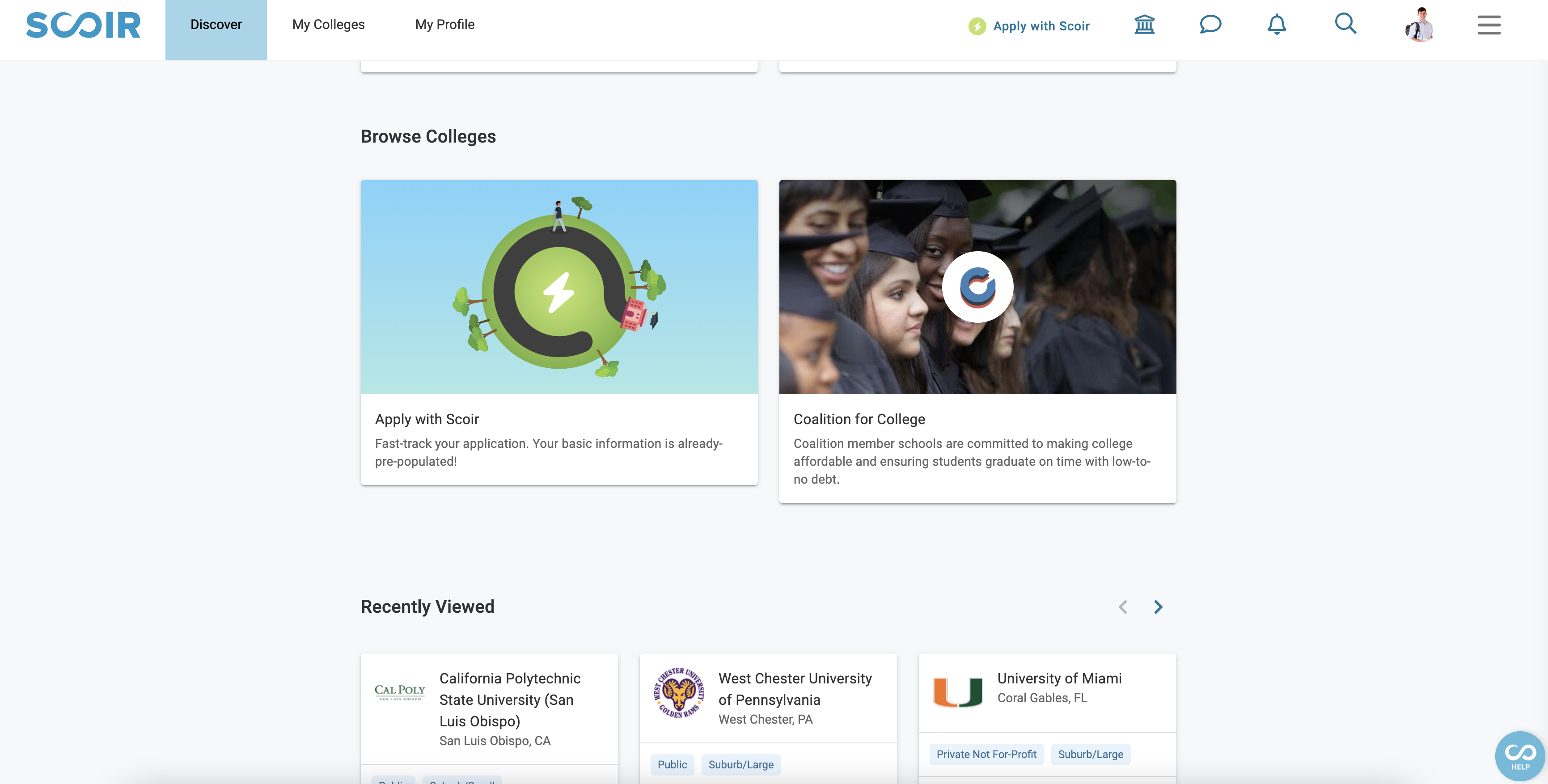Open the institution building icon

[x=1144, y=25]
